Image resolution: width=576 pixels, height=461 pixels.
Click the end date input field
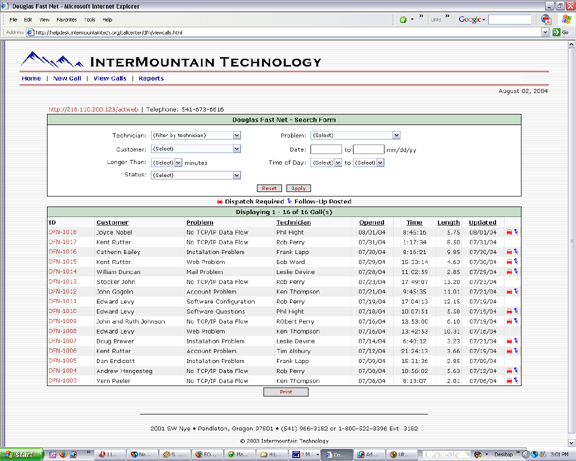click(369, 149)
